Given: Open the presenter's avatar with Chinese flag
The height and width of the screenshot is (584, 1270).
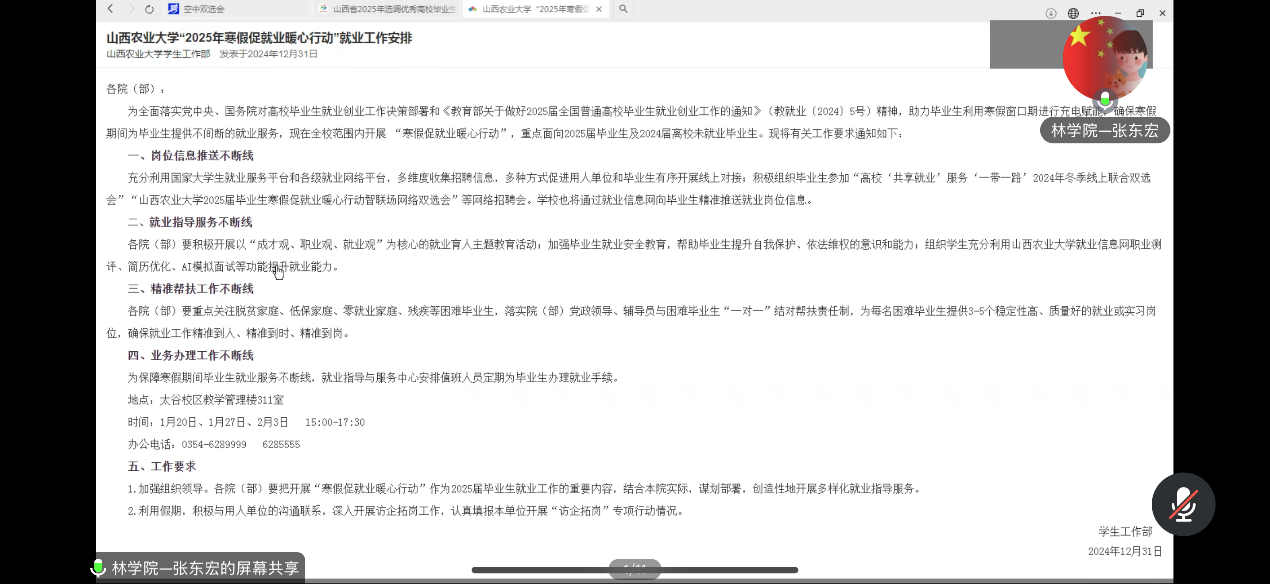Looking at the screenshot, I should tap(1105, 58).
